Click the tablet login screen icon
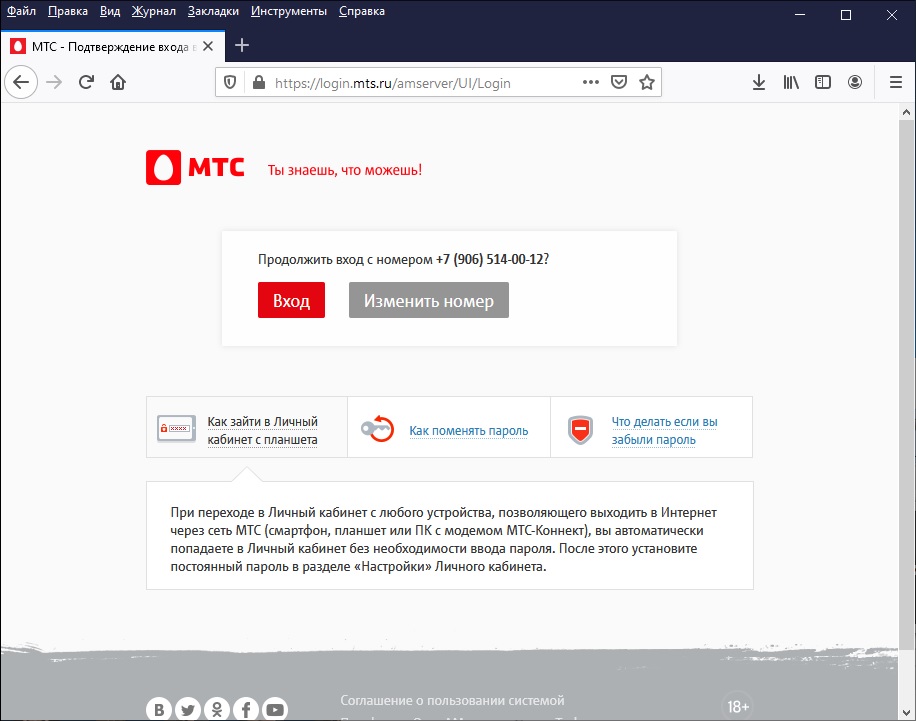The width and height of the screenshot is (916, 721). click(176, 429)
